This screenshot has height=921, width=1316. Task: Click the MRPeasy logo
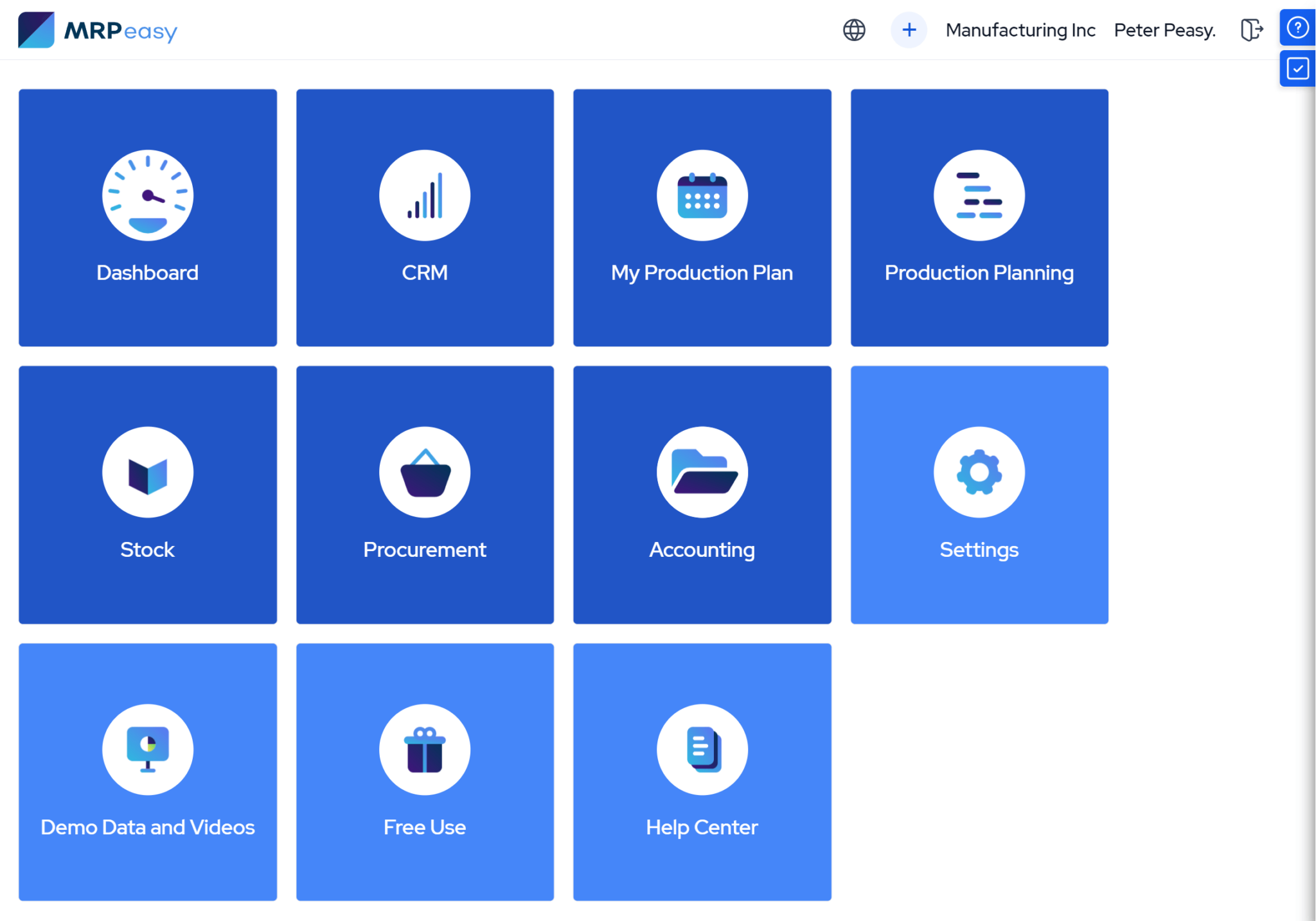(98, 30)
